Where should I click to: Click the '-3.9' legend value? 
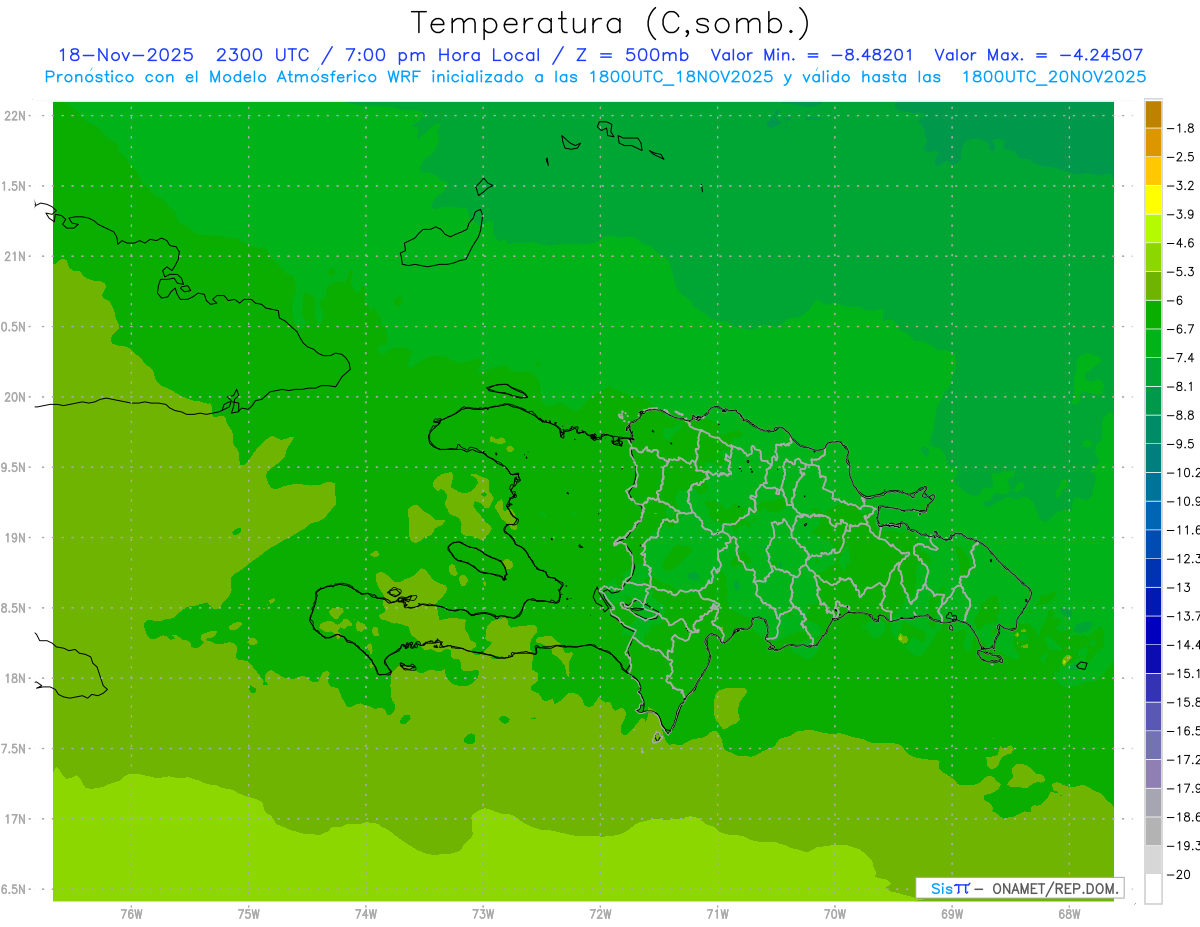tap(1181, 214)
